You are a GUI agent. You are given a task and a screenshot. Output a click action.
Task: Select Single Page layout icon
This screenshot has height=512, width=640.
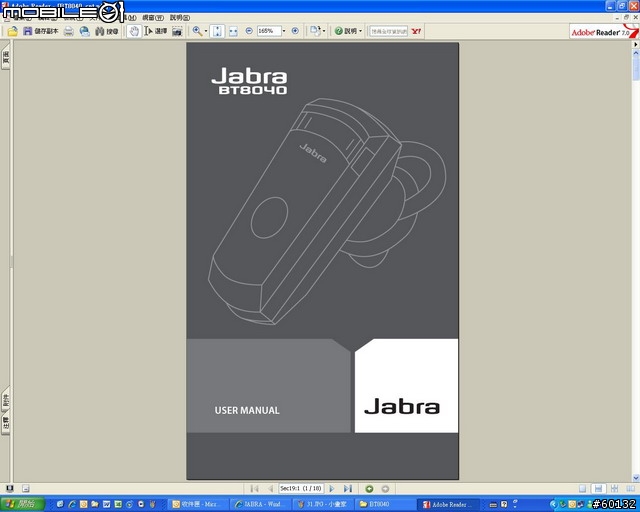(582, 489)
